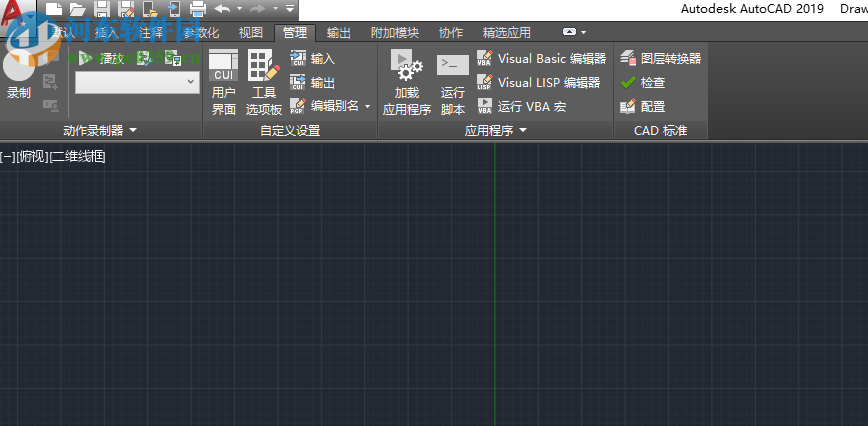Click Manage Action Macros icon
Screen dimensions: 868x426
click(x=174, y=58)
